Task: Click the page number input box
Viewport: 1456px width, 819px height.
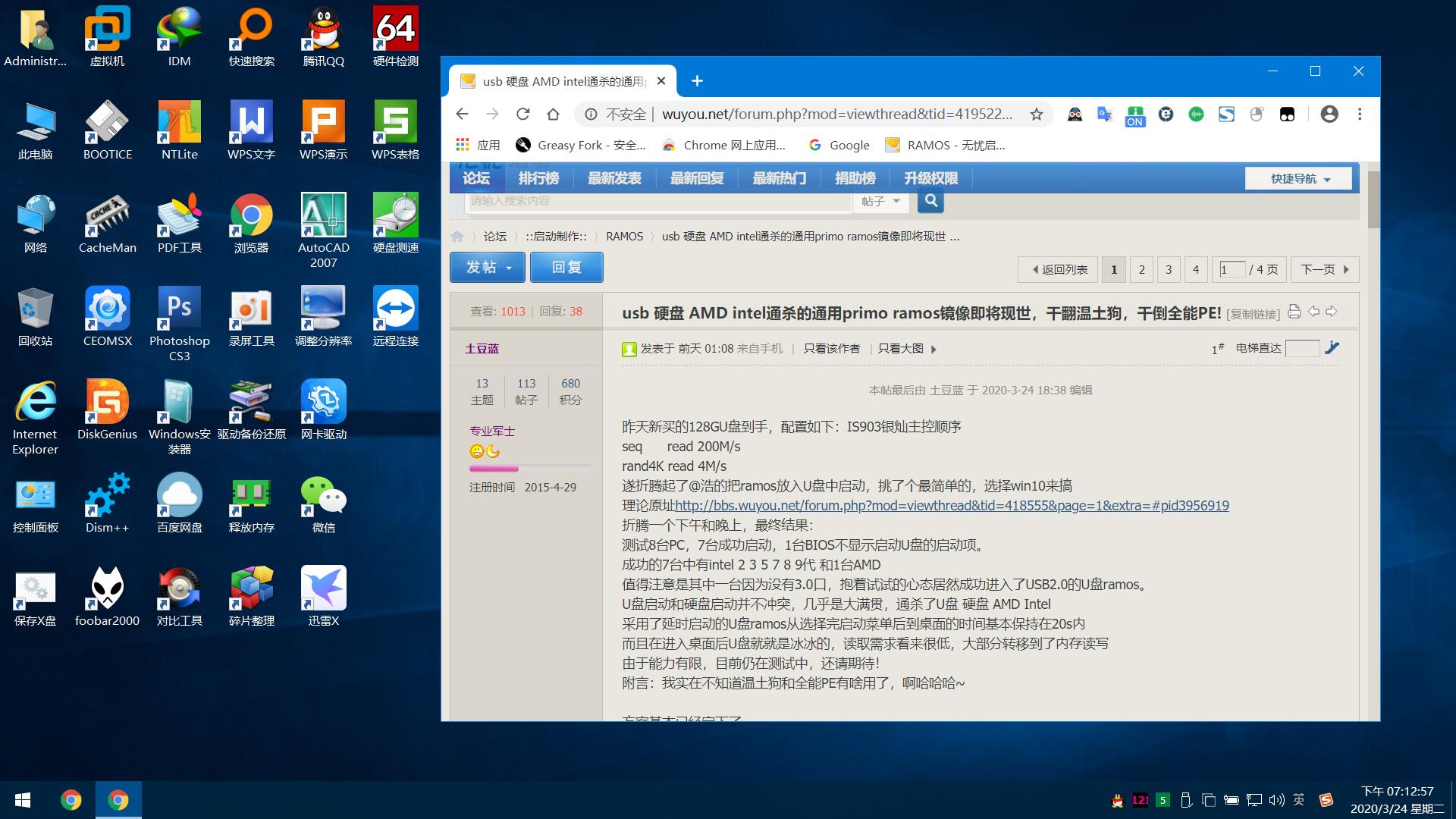Action: [1232, 269]
